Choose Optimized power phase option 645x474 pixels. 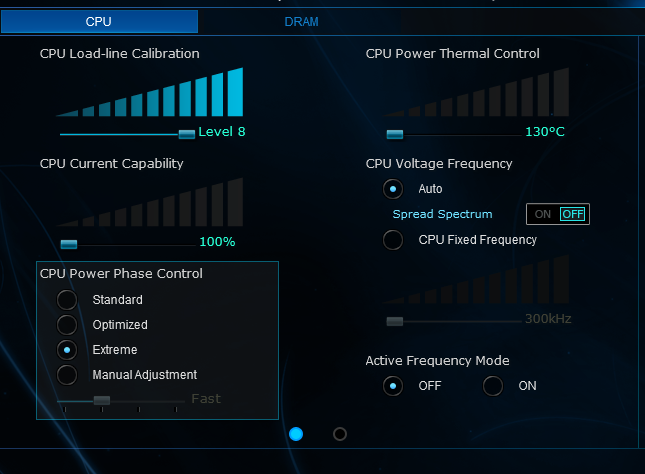point(67,324)
